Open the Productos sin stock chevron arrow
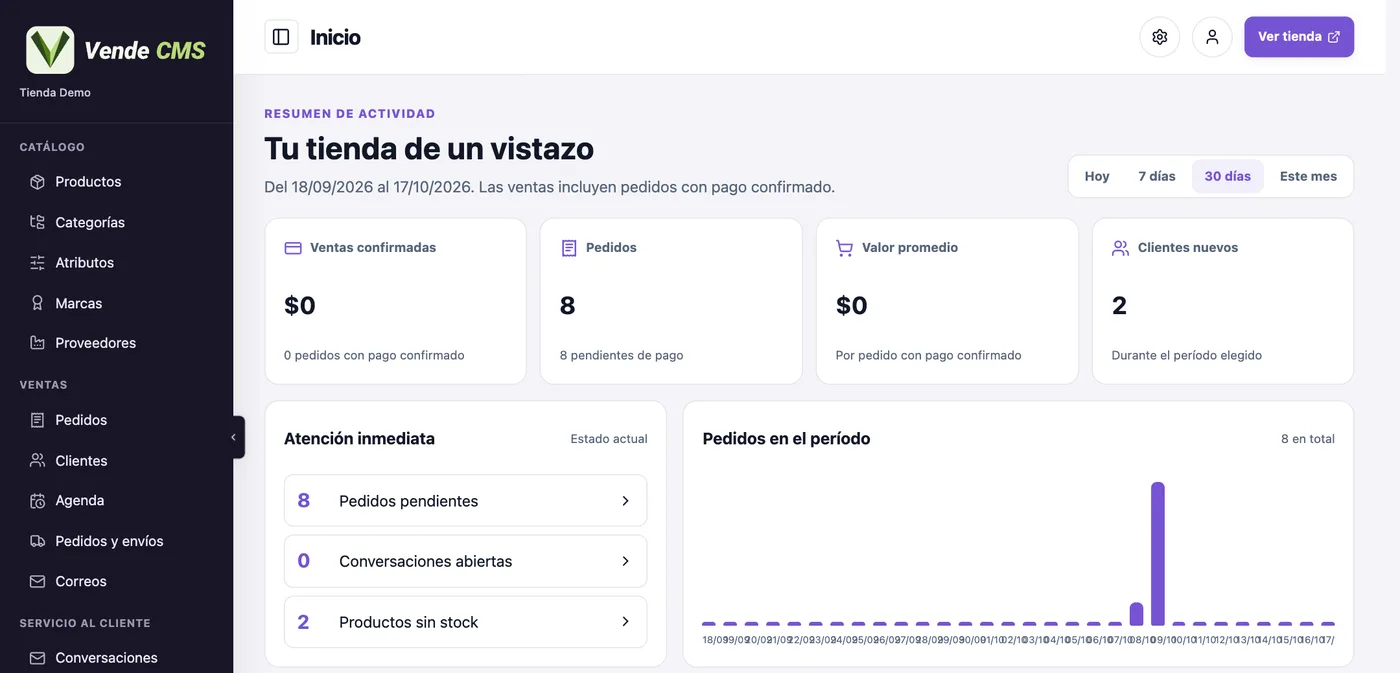 click(x=626, y=622)
